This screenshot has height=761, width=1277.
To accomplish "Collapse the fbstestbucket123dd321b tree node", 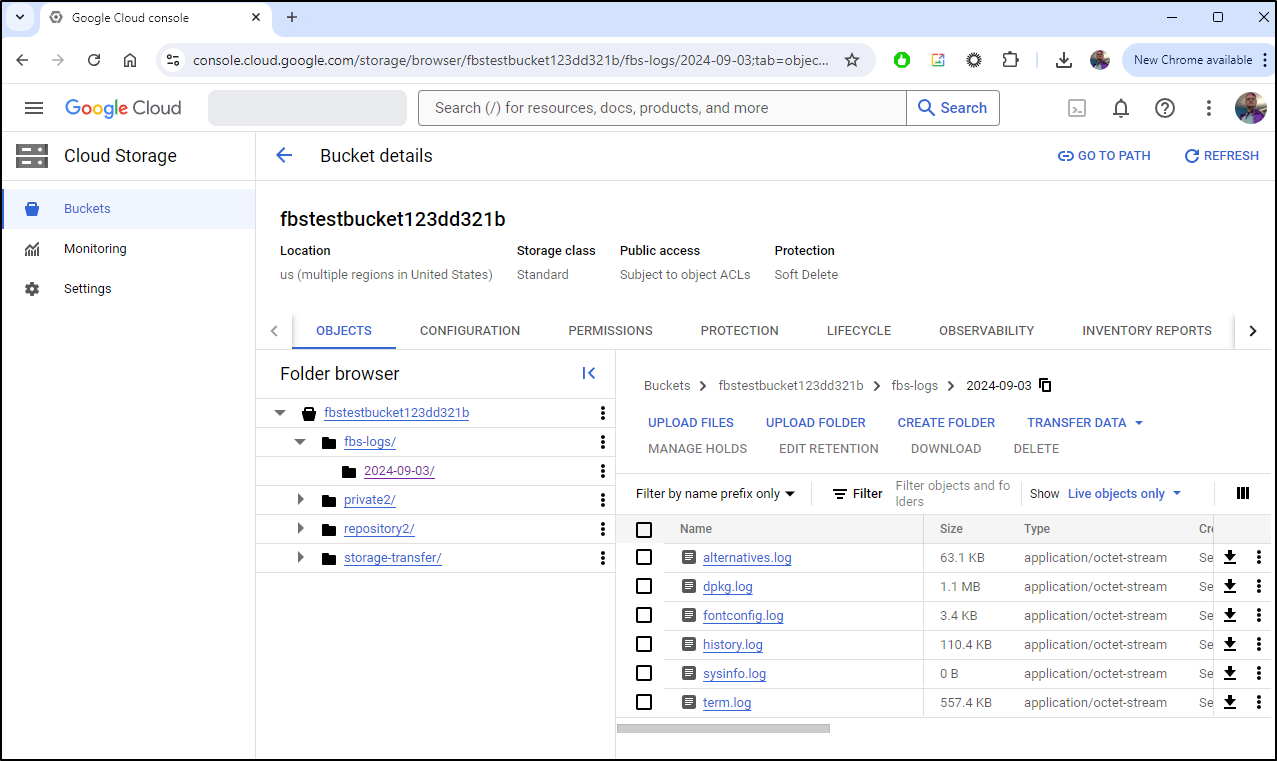I will tap(280, 413).
